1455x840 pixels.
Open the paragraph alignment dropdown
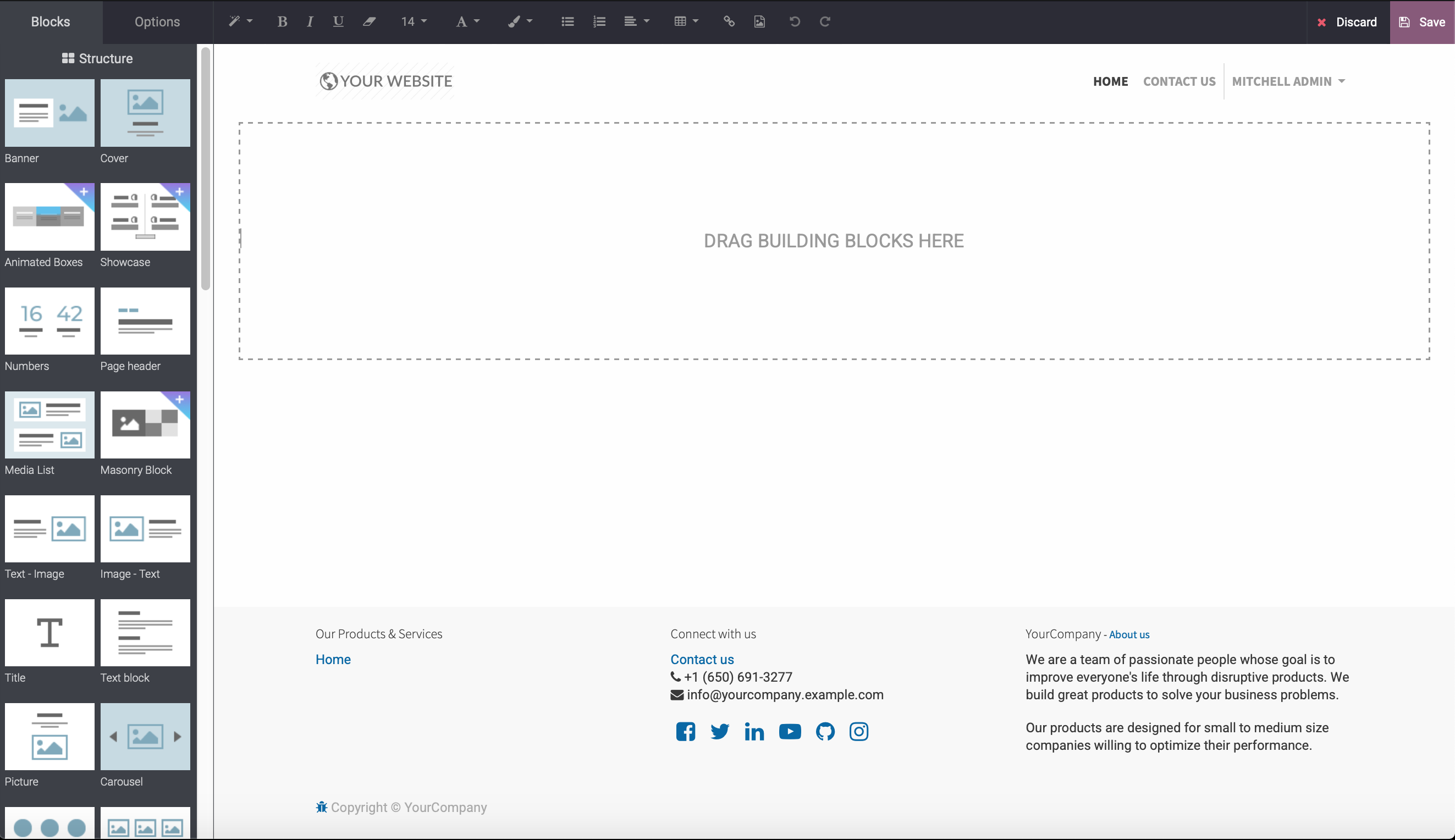point(636,22)
